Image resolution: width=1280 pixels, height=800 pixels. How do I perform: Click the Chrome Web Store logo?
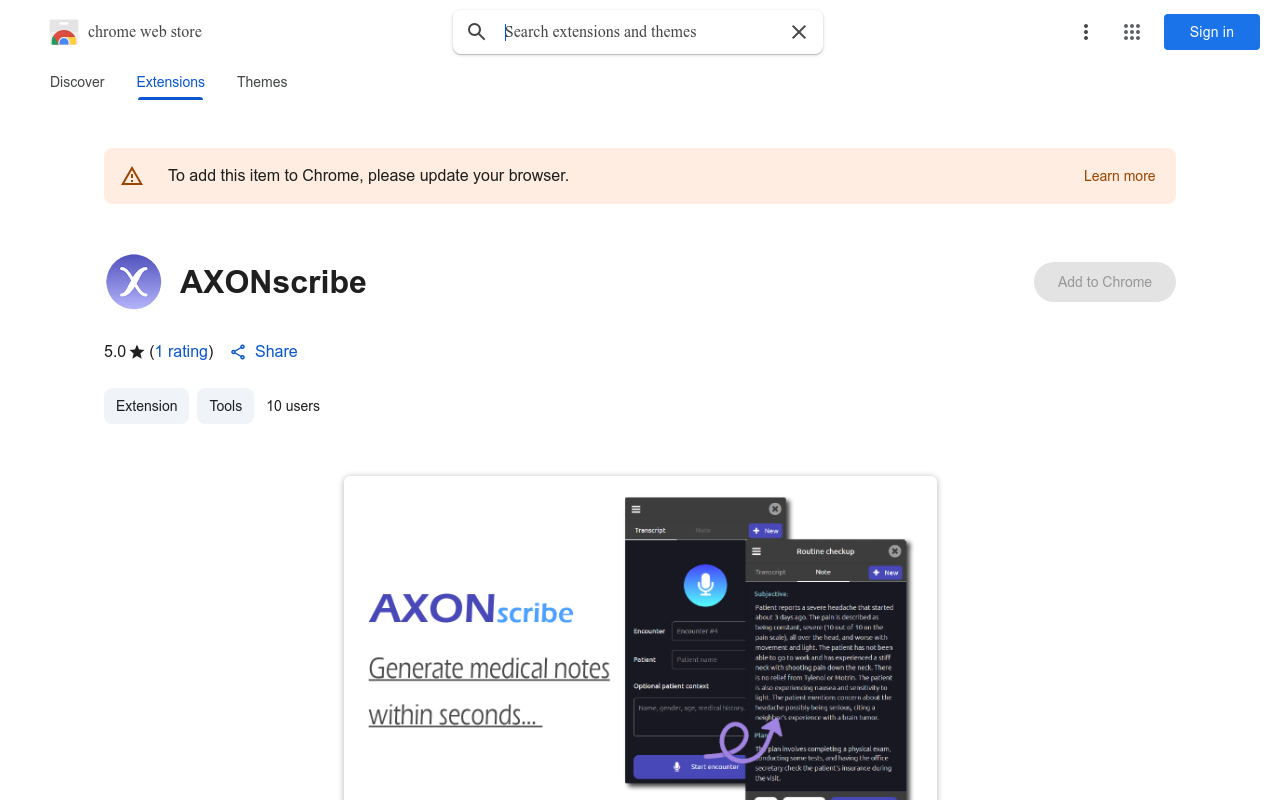[64, 32]
